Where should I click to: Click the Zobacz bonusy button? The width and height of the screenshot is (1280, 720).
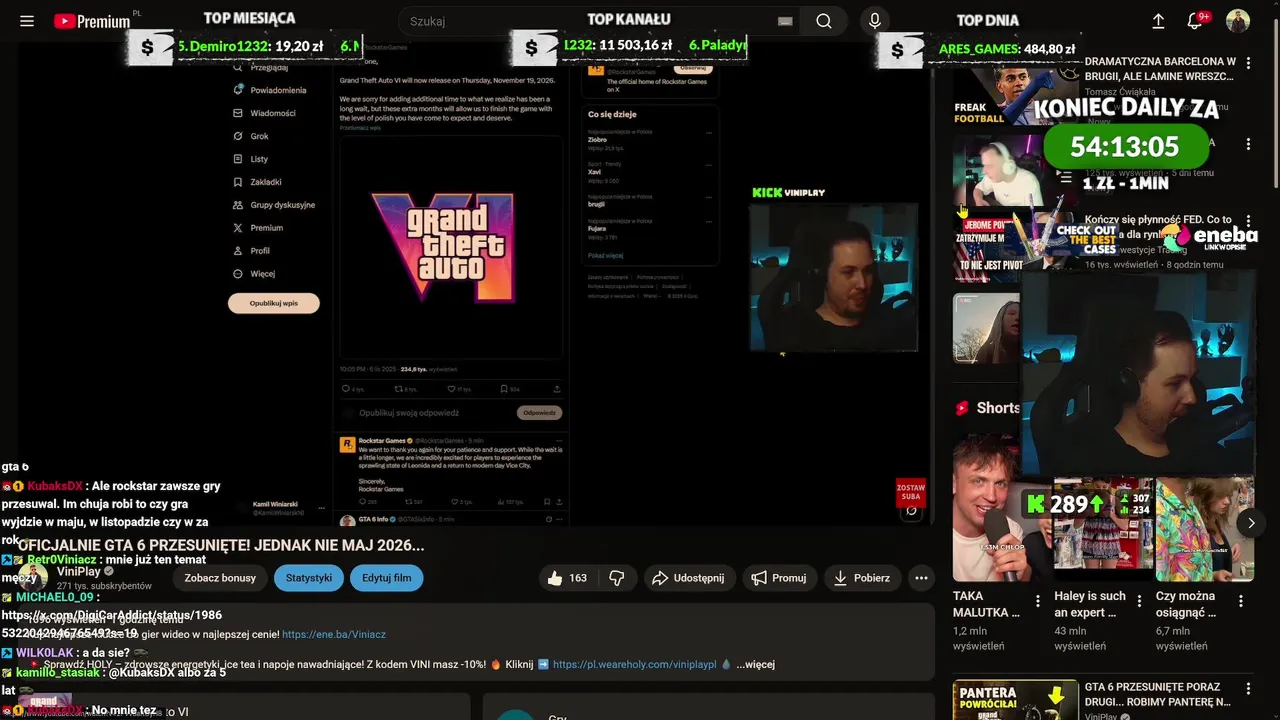[220, 578]
